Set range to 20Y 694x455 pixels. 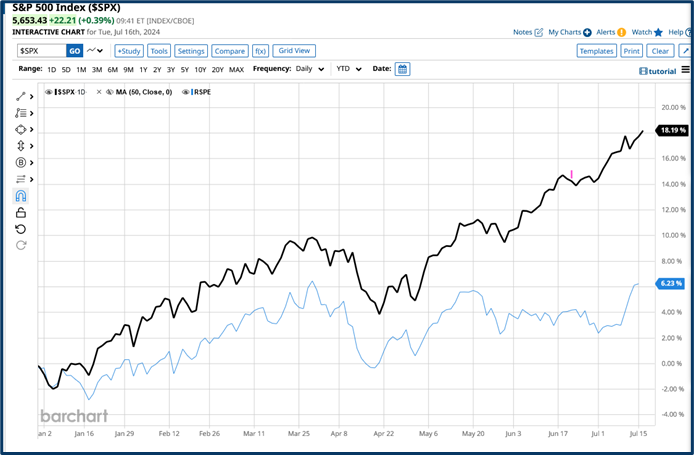click(217, 69)
